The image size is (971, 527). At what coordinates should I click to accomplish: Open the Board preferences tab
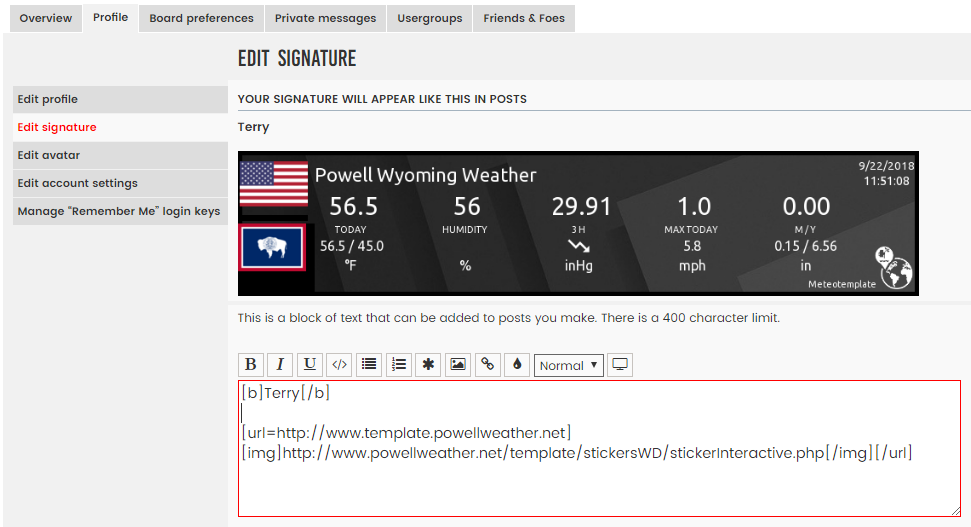pyautogui.click(x=201, y=18)
